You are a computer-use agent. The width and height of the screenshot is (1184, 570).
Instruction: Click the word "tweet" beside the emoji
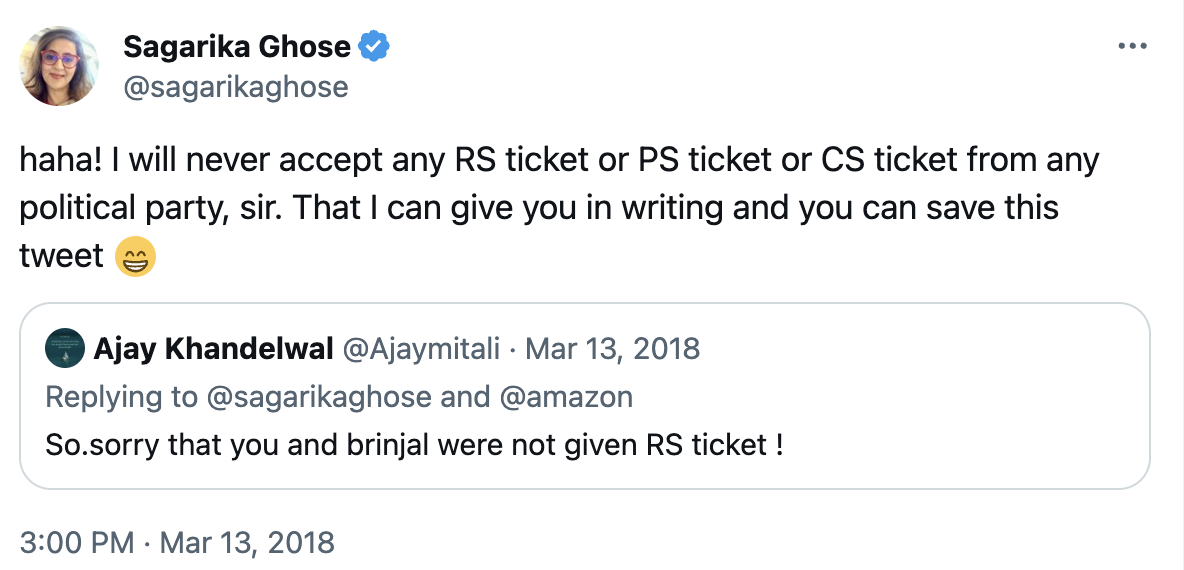[x=62, y=256]
